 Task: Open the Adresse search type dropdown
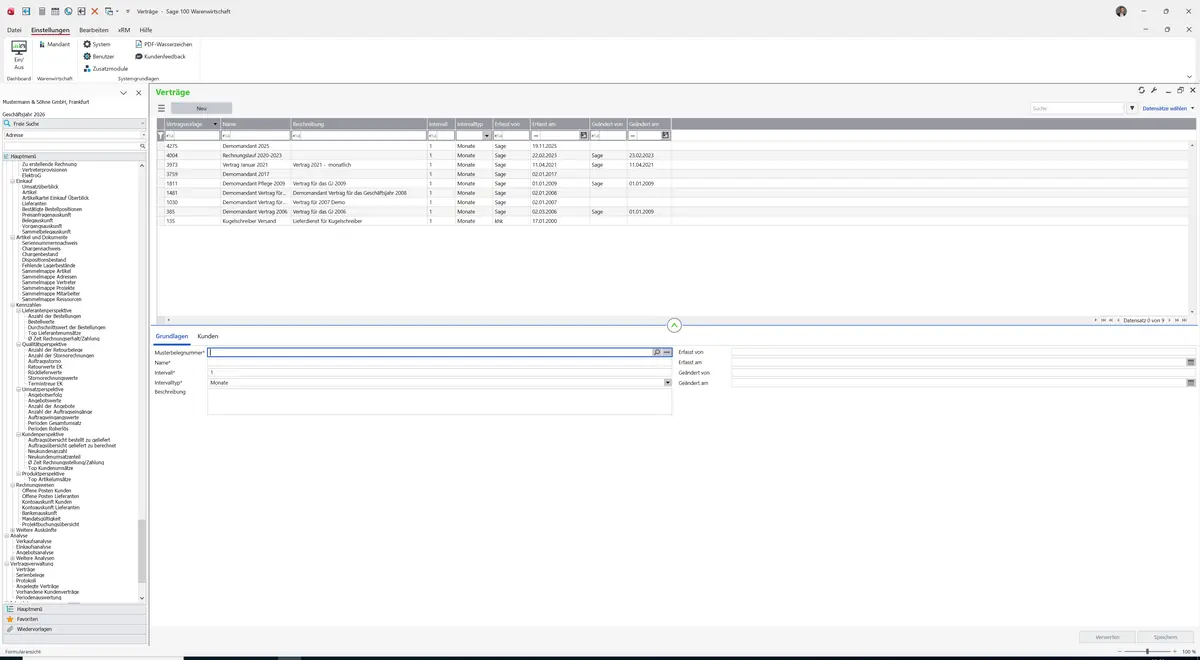(x=143, y=135)
